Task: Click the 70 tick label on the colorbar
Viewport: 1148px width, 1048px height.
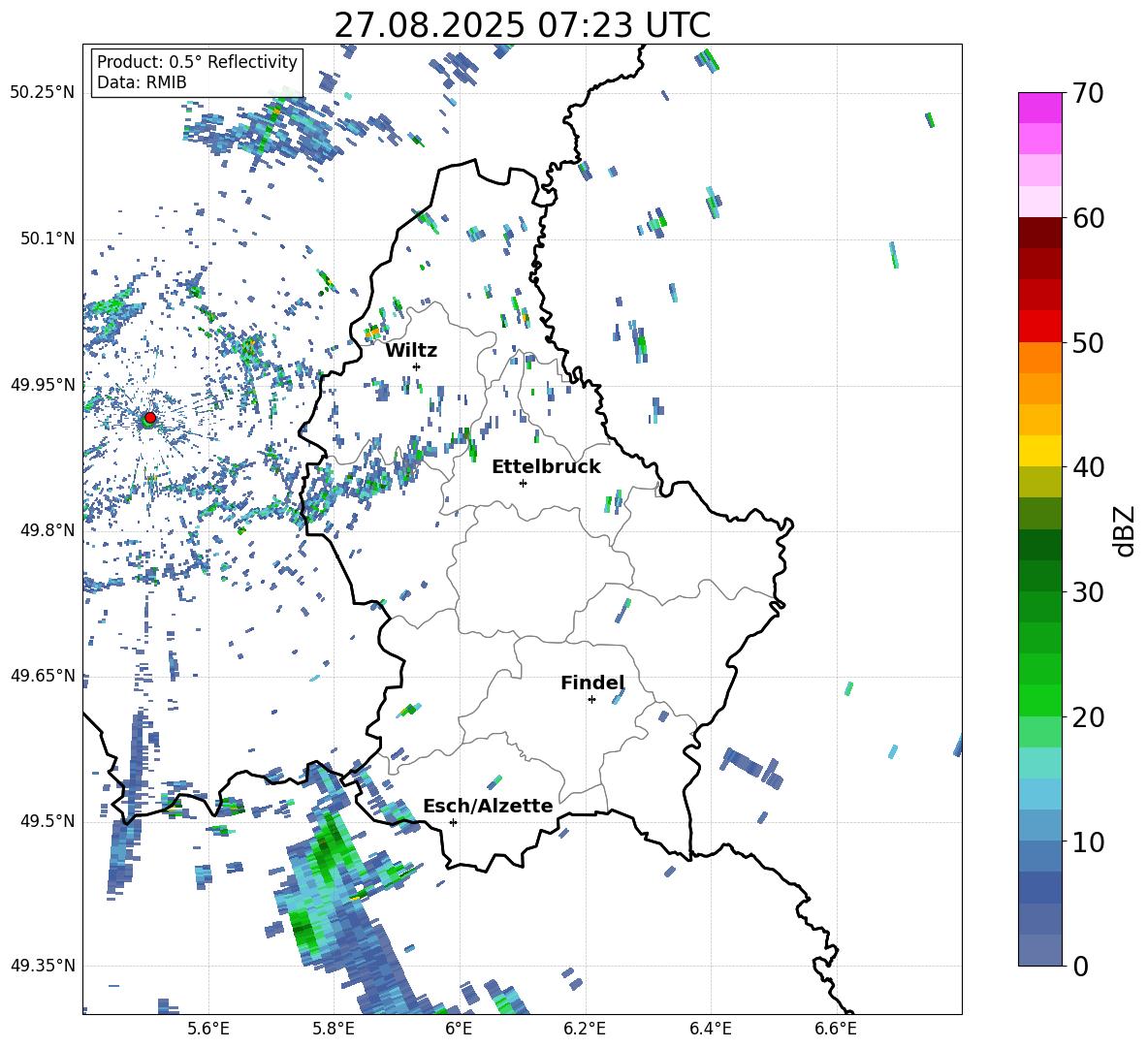Action: pyautogui.click(x=1087, y=93)
